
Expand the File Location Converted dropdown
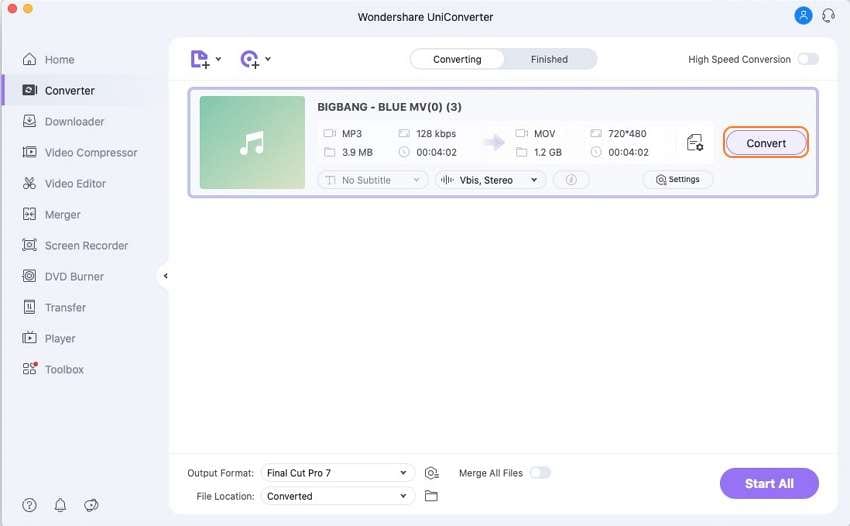338,496
